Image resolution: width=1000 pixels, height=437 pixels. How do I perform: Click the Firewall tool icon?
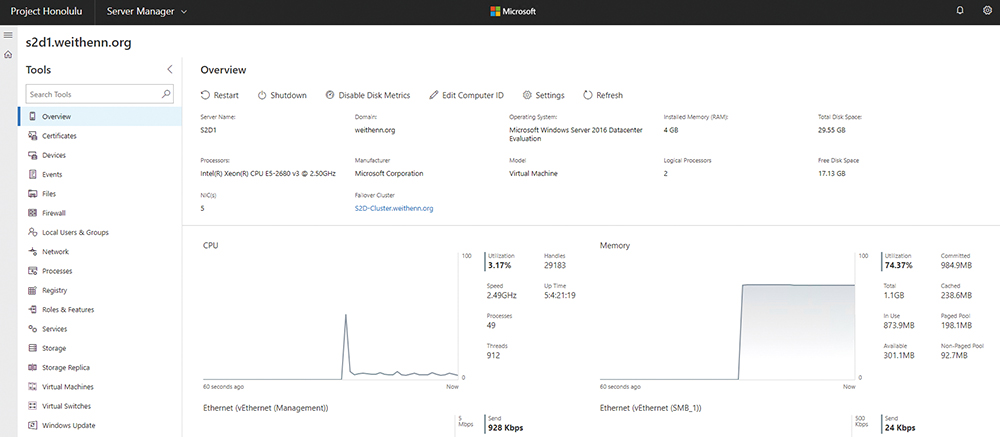(x=33, y=213)
